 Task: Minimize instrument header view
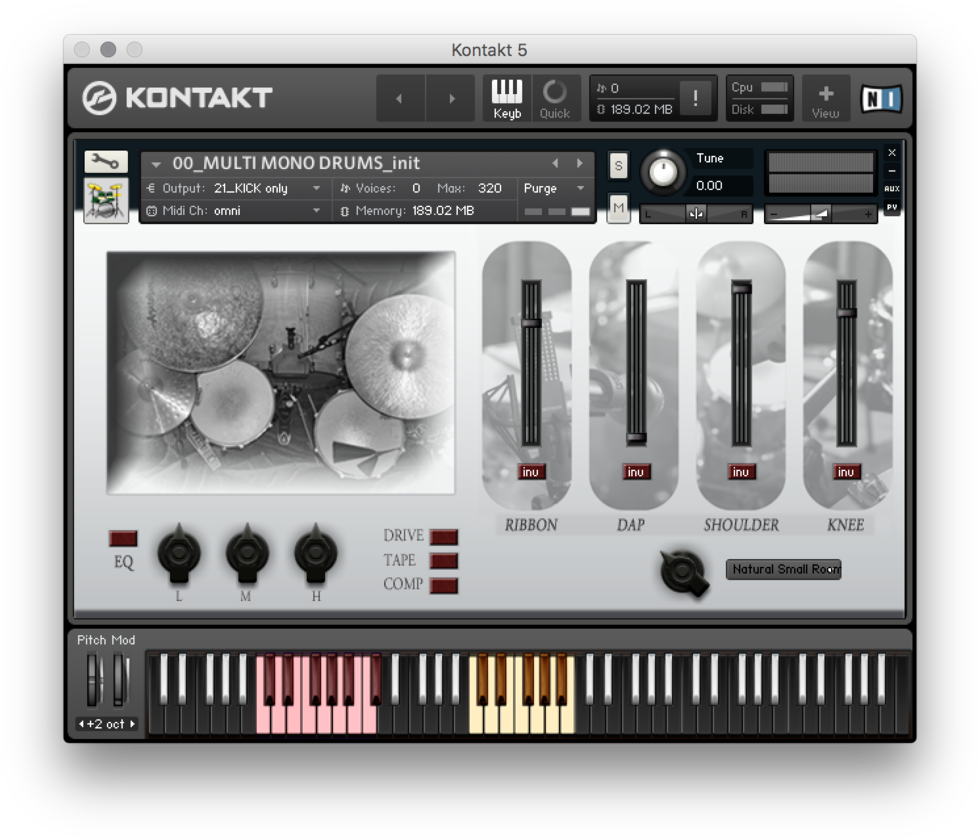[x=892, y=170]
